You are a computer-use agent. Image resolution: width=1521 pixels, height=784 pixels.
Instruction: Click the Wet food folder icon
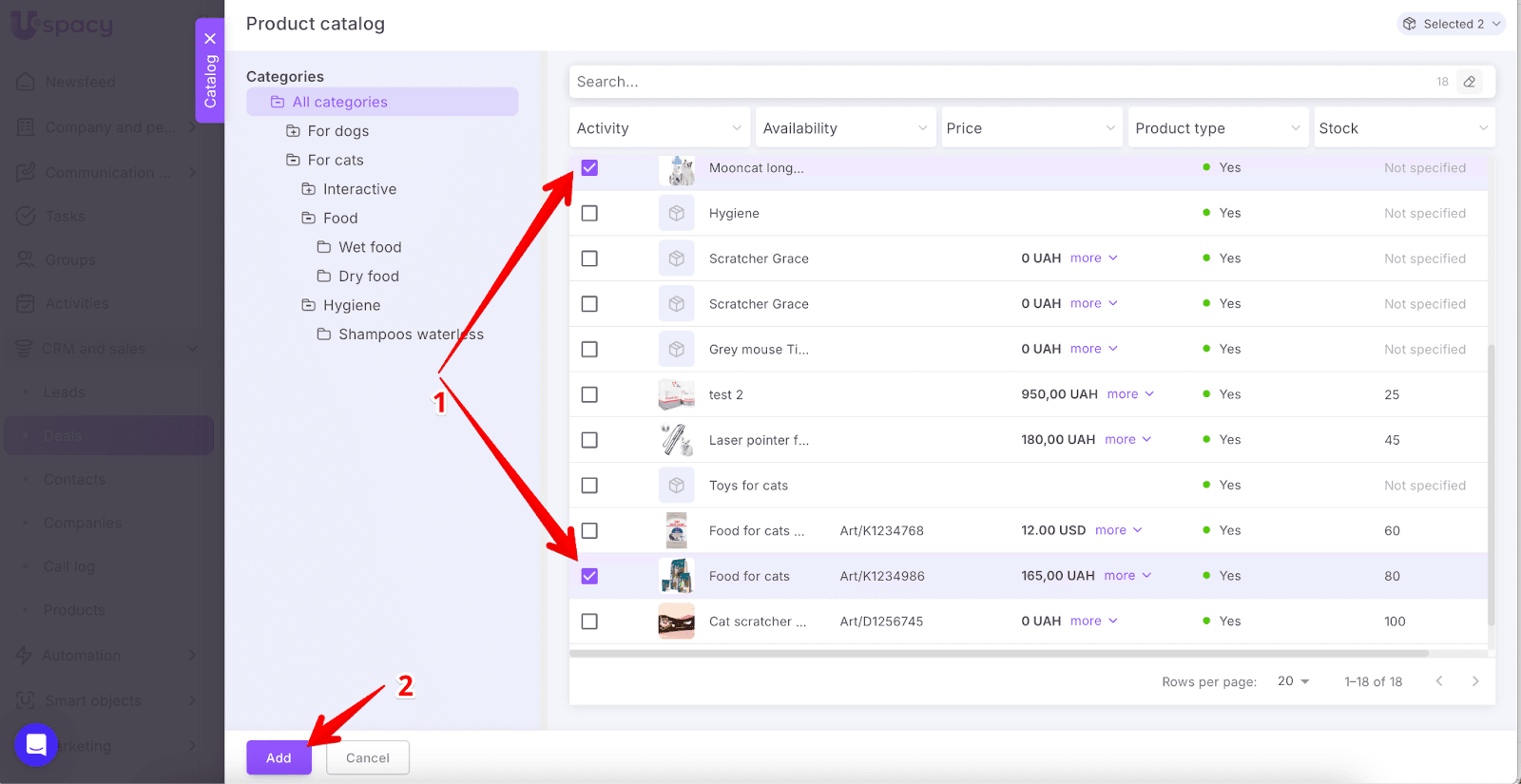tap(324, 247)
